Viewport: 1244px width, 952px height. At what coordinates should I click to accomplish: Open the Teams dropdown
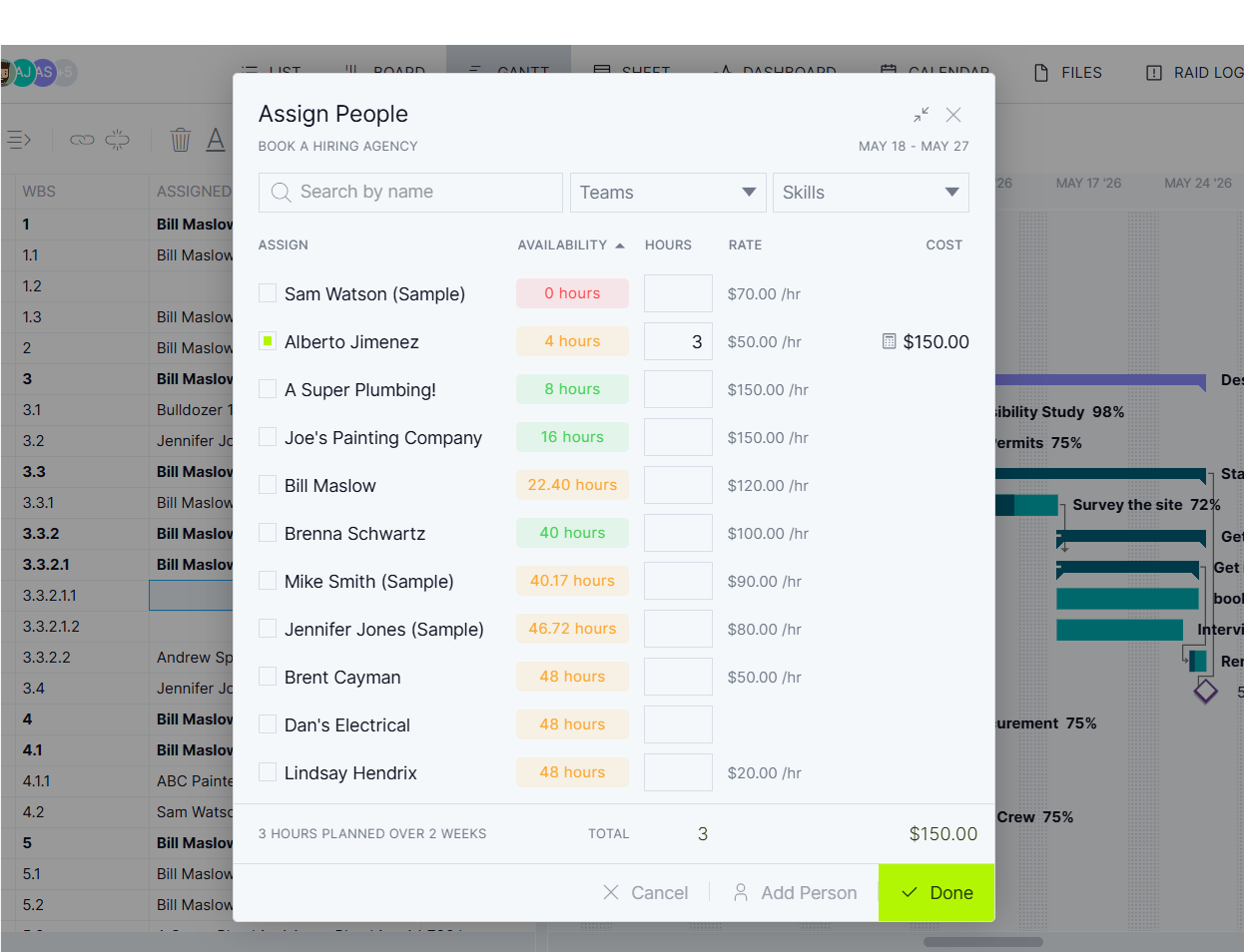coord(668,193)
